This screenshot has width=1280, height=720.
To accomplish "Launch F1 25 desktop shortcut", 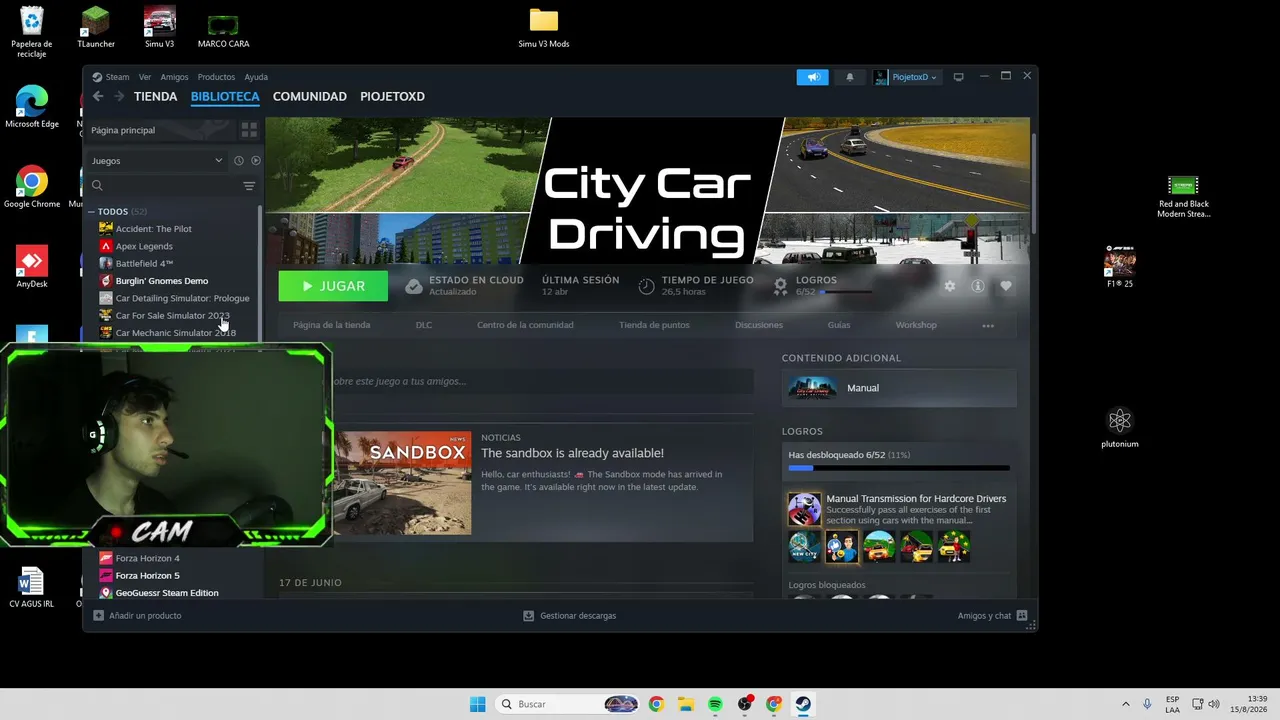I will (x=1120, y=267).
